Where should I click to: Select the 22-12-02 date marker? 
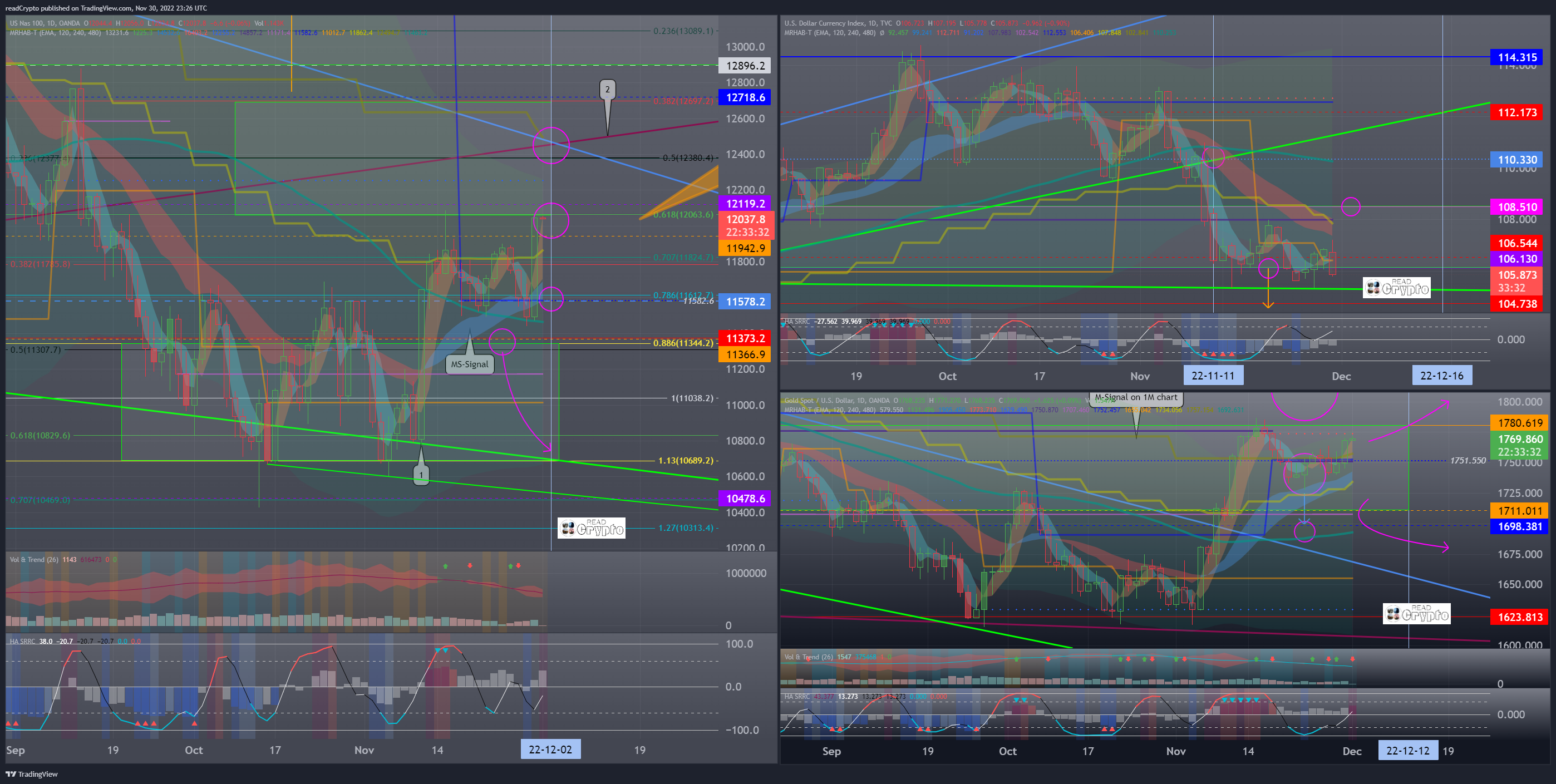click(x=550, y=750)
